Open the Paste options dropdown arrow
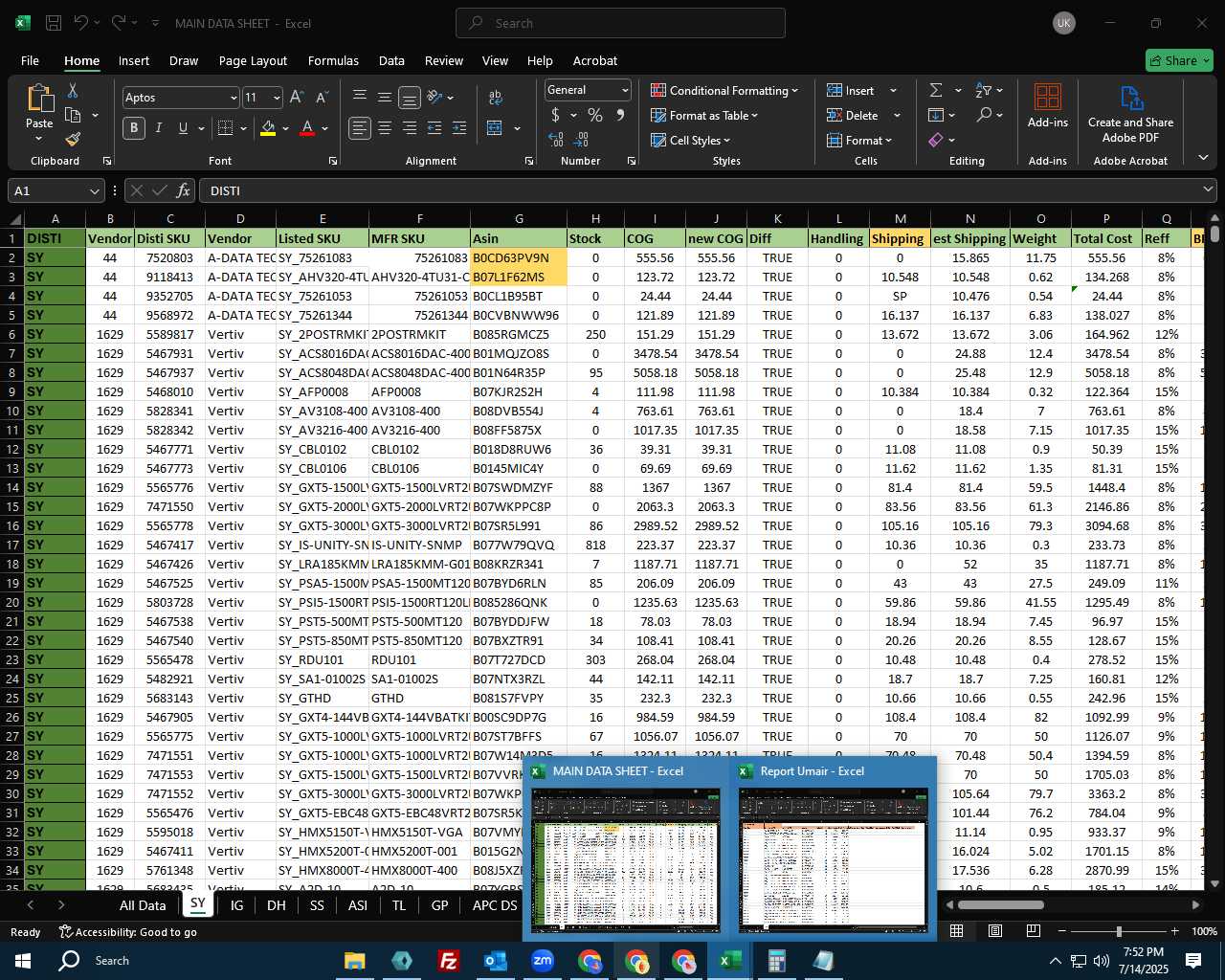The height and width of the screenshot is (980, 1225). (x=39, y=139)
